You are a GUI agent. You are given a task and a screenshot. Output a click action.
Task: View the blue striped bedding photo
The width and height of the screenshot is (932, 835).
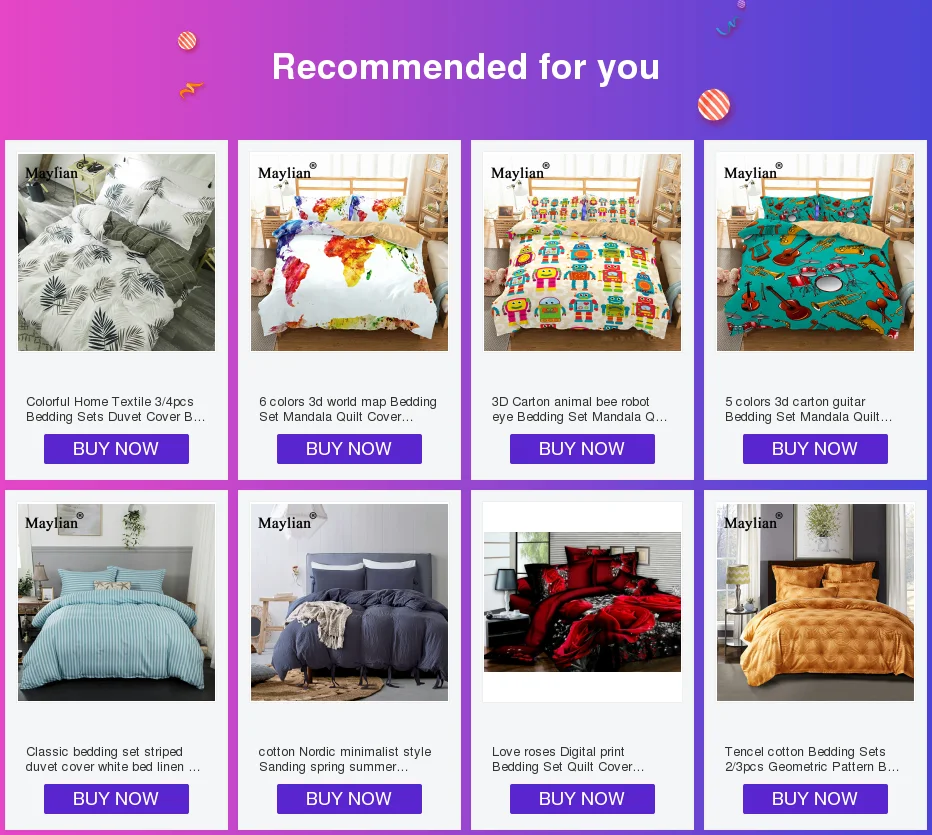[116, 602]
